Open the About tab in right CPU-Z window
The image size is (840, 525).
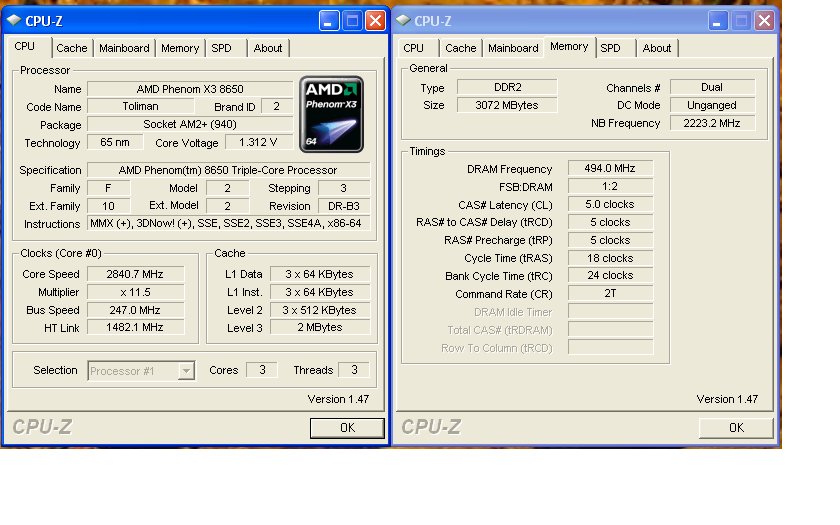tap(657, 48)
